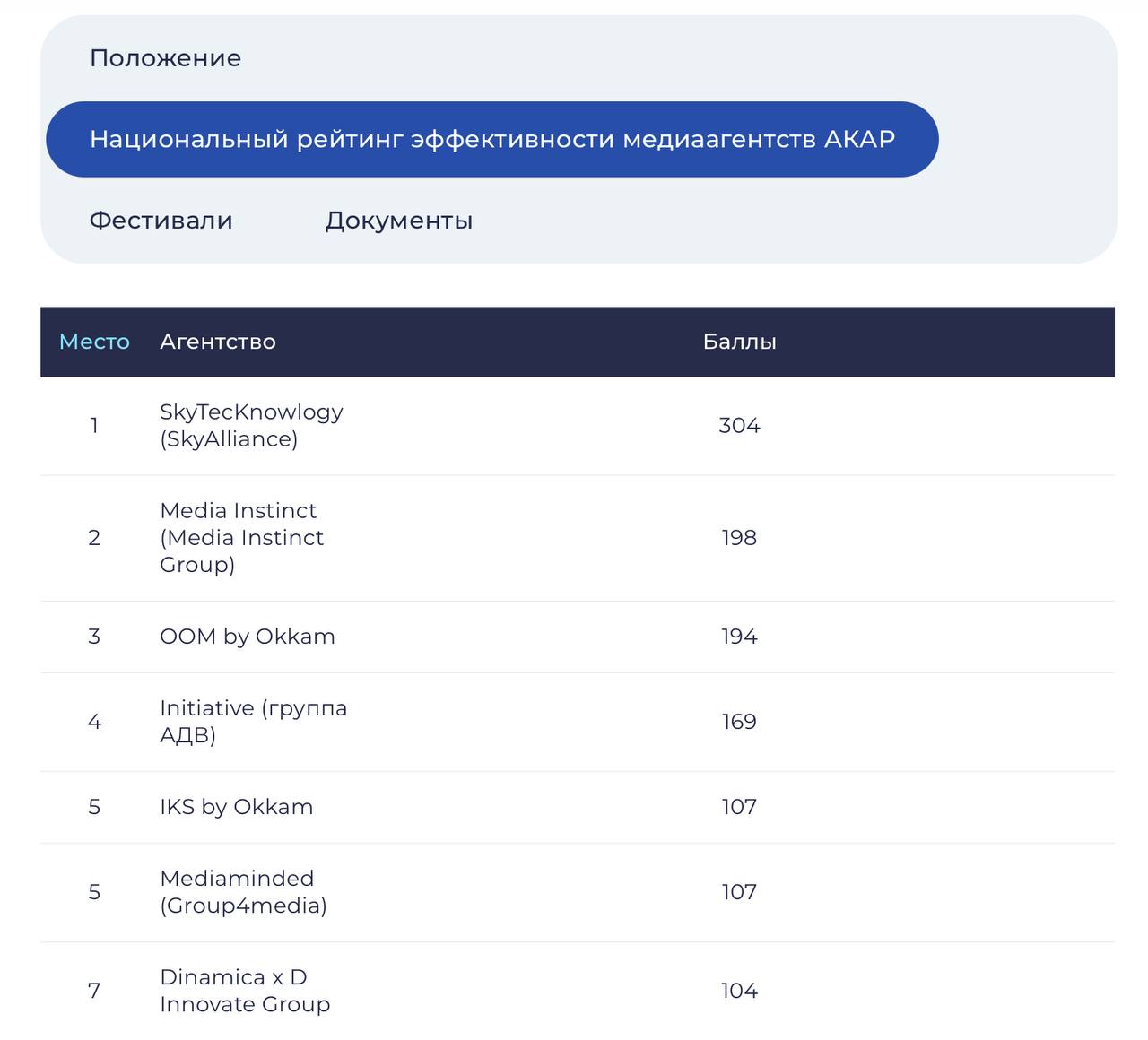Click the Баллы column header
Screen dimensions: 1148x1040
pyautogui.click(x=739, y=342)
